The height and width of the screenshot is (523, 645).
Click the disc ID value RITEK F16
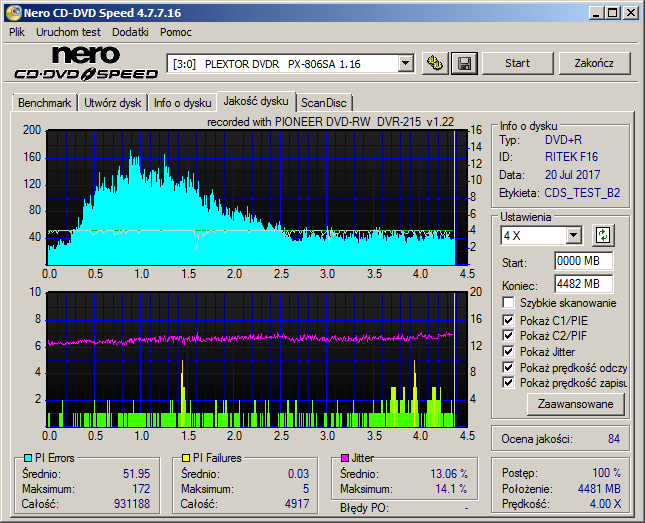pyautogui.click(x=571, y=157)
